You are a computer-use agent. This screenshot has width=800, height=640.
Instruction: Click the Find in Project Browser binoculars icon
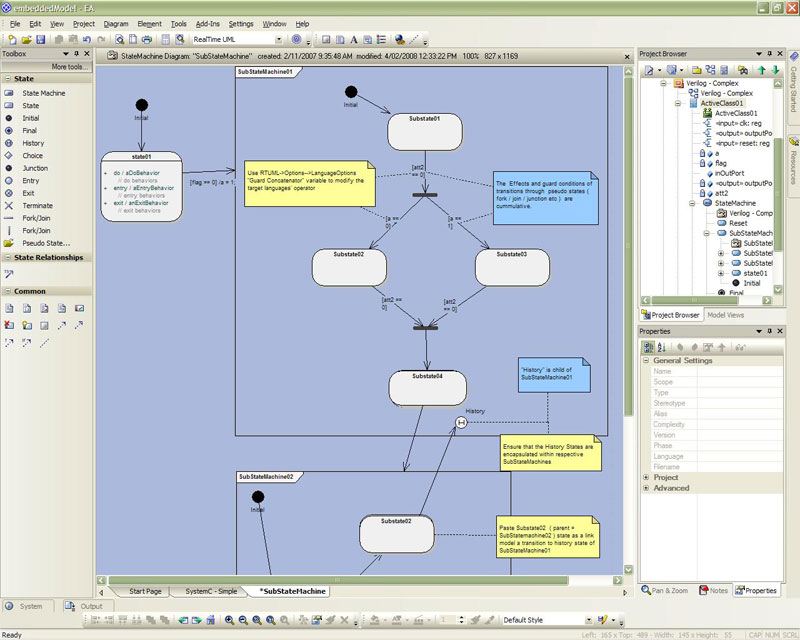point(743,70)
